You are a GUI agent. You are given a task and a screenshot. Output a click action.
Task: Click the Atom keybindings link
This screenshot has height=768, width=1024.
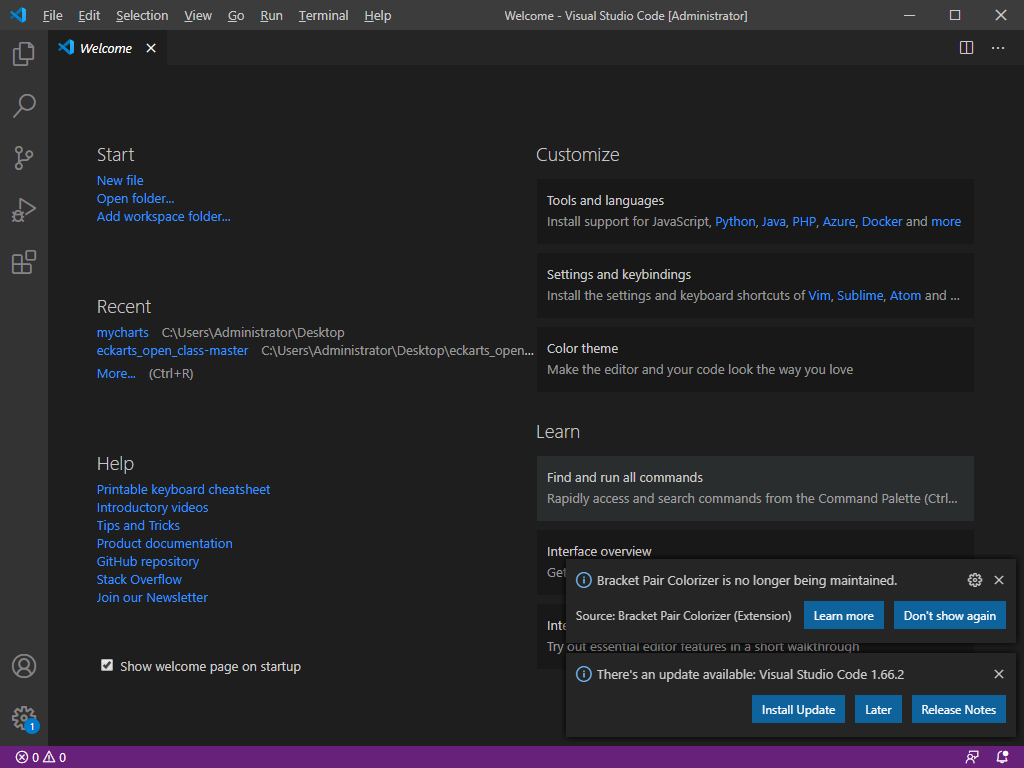pos(905,296)
